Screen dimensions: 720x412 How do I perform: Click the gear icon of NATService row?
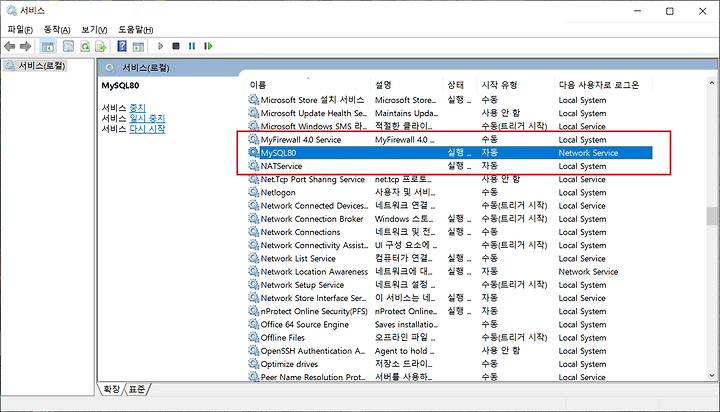click(253, 165)
